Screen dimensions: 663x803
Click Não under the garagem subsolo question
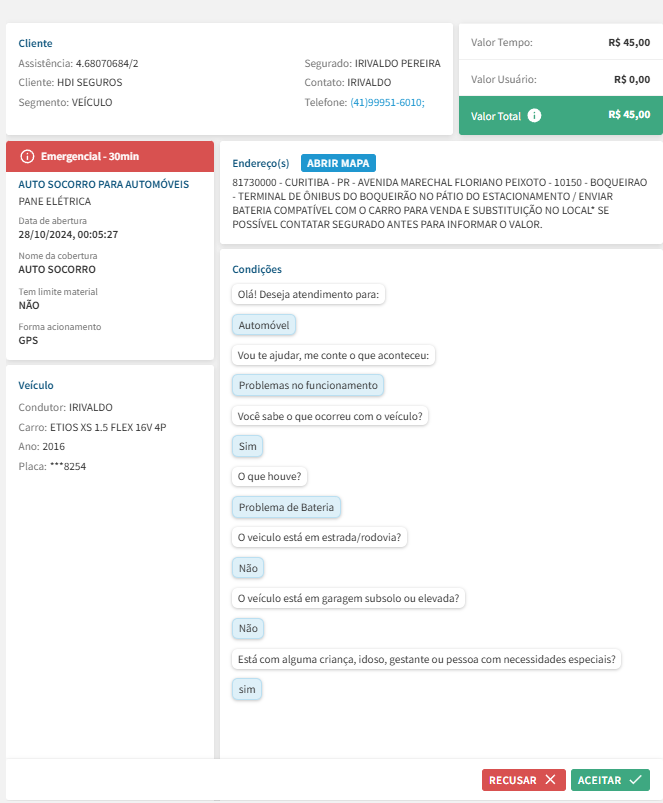pyautogui.click(x=247, y=629)
